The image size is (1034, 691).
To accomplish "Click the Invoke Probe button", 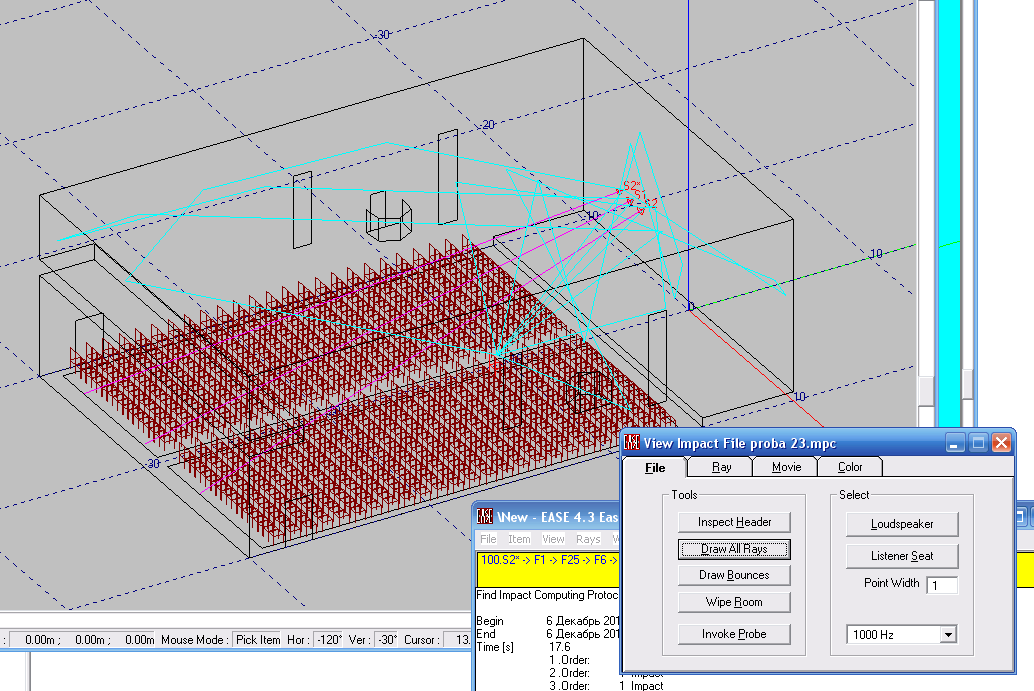I will coord(734,634).
